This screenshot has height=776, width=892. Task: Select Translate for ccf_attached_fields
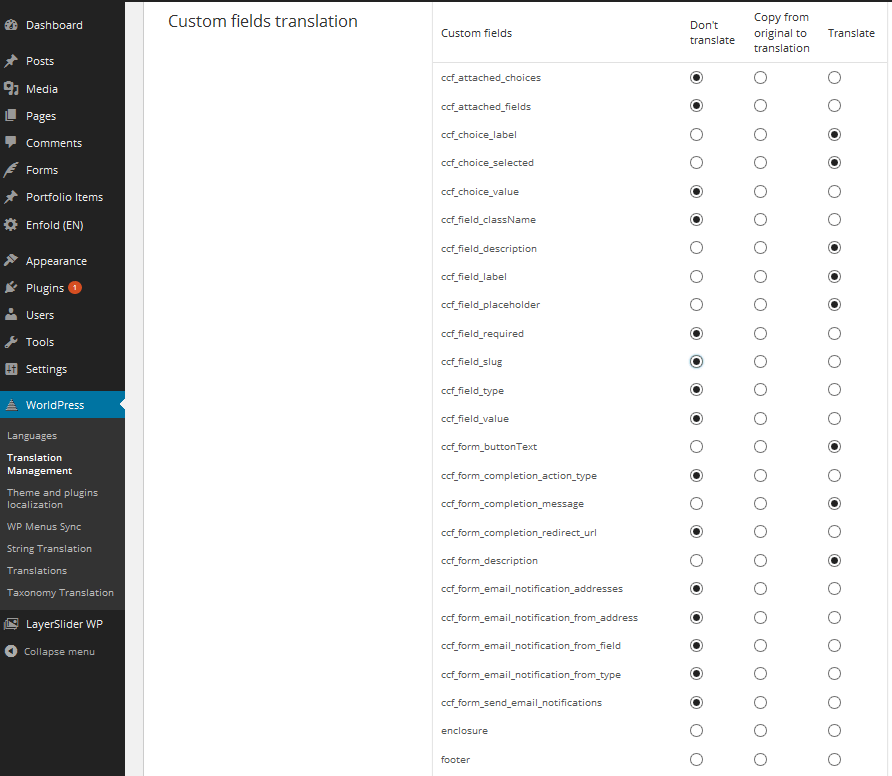click(834, 106)
